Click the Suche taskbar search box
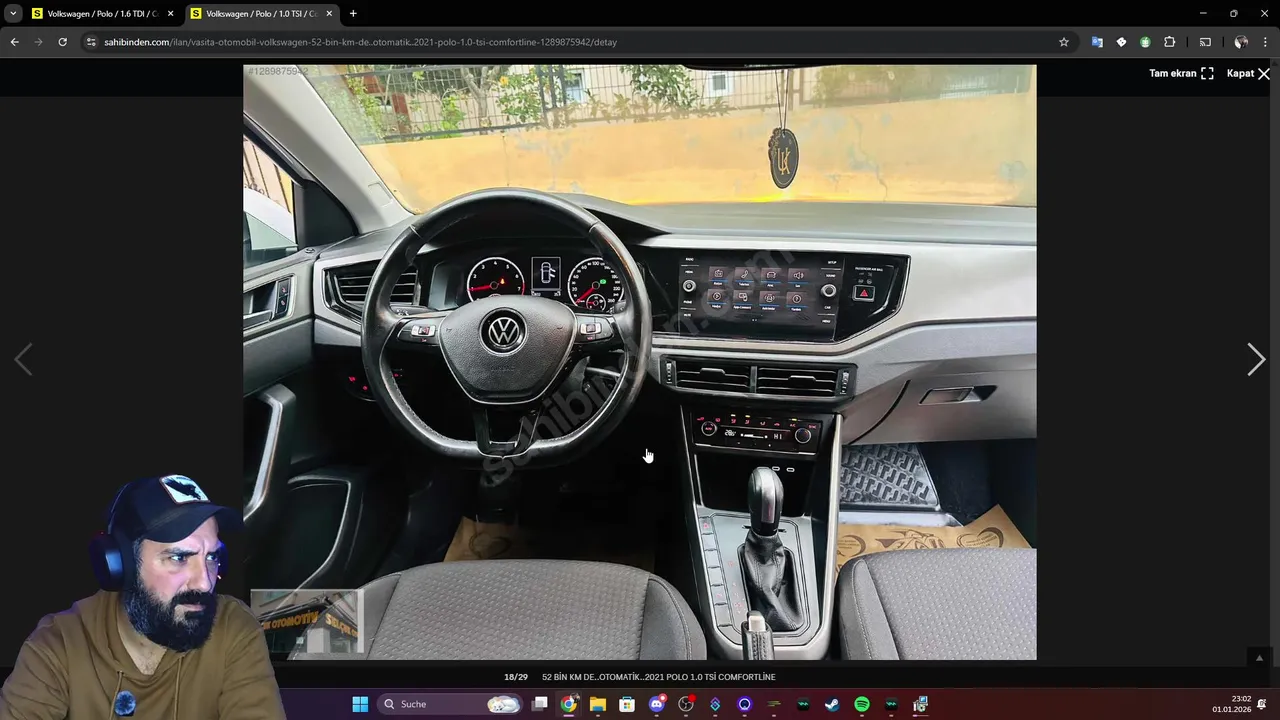Viewport: 1280px width, 720px height. pos(450,704)
